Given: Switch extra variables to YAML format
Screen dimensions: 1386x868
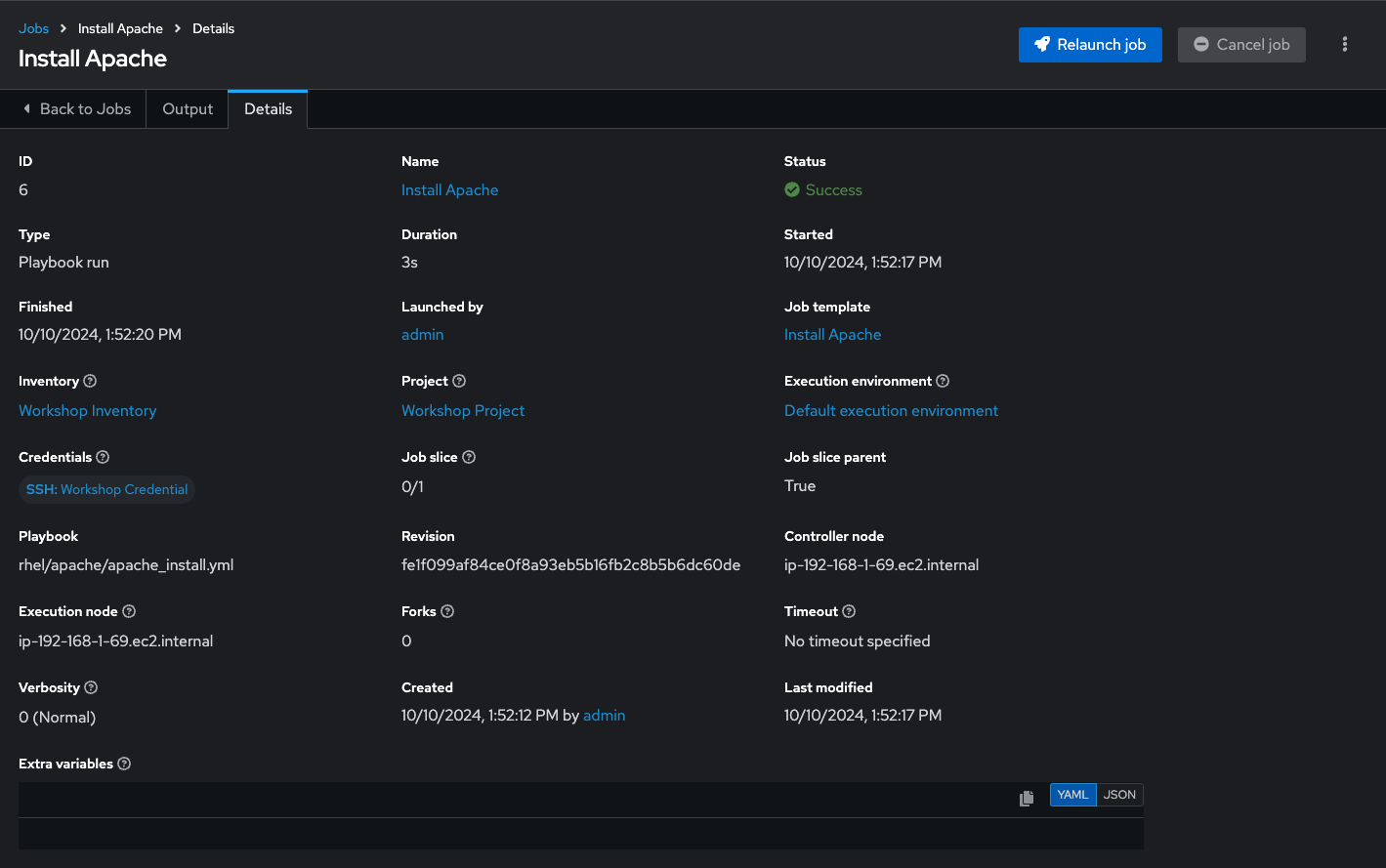Looking at the screenshot, I should (x=1072, y=795).
